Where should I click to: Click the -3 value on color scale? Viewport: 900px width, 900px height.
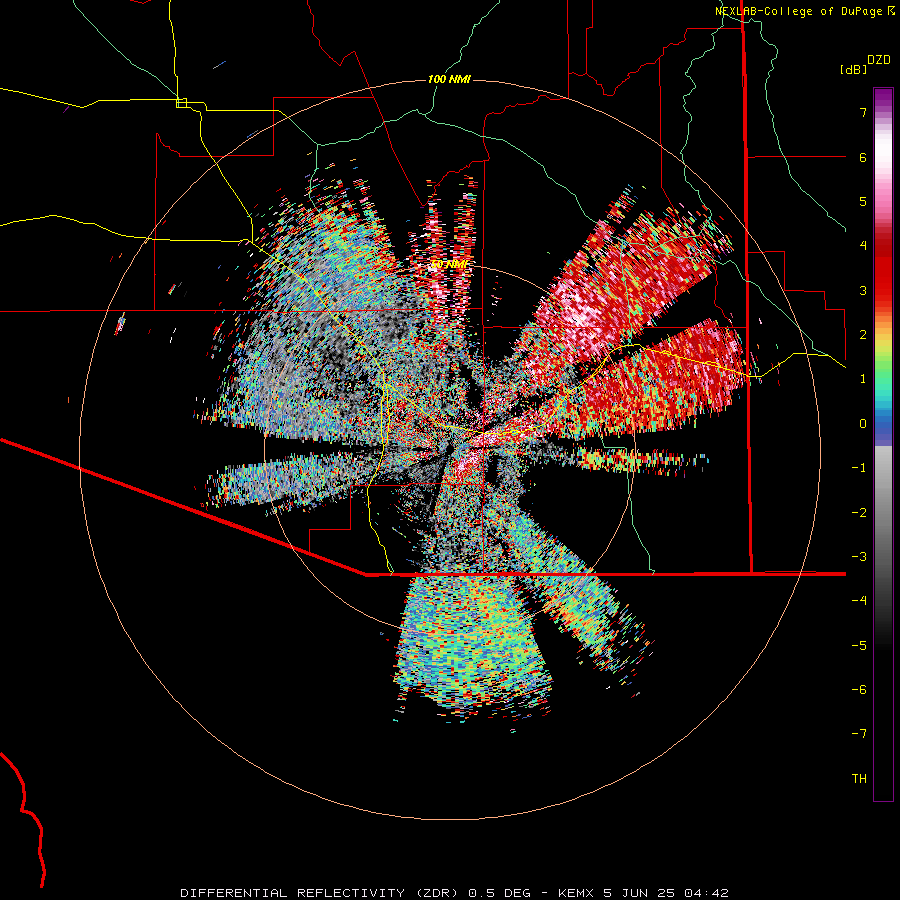[859, 557]
